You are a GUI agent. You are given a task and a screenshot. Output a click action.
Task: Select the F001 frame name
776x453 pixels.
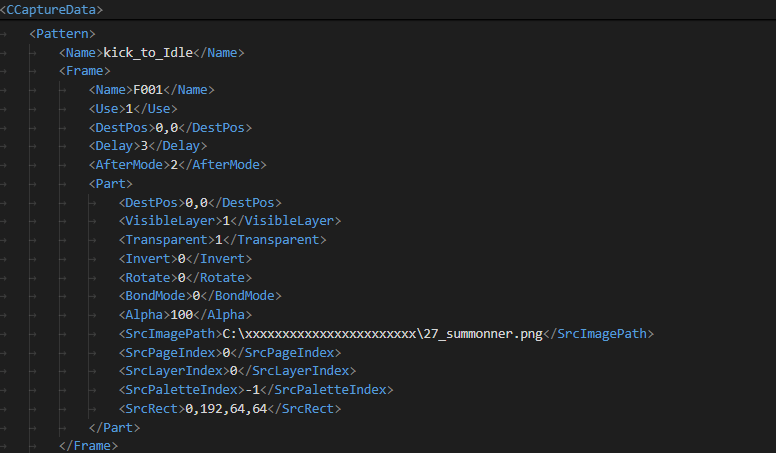pyautogui.click(x=148, y=90)
